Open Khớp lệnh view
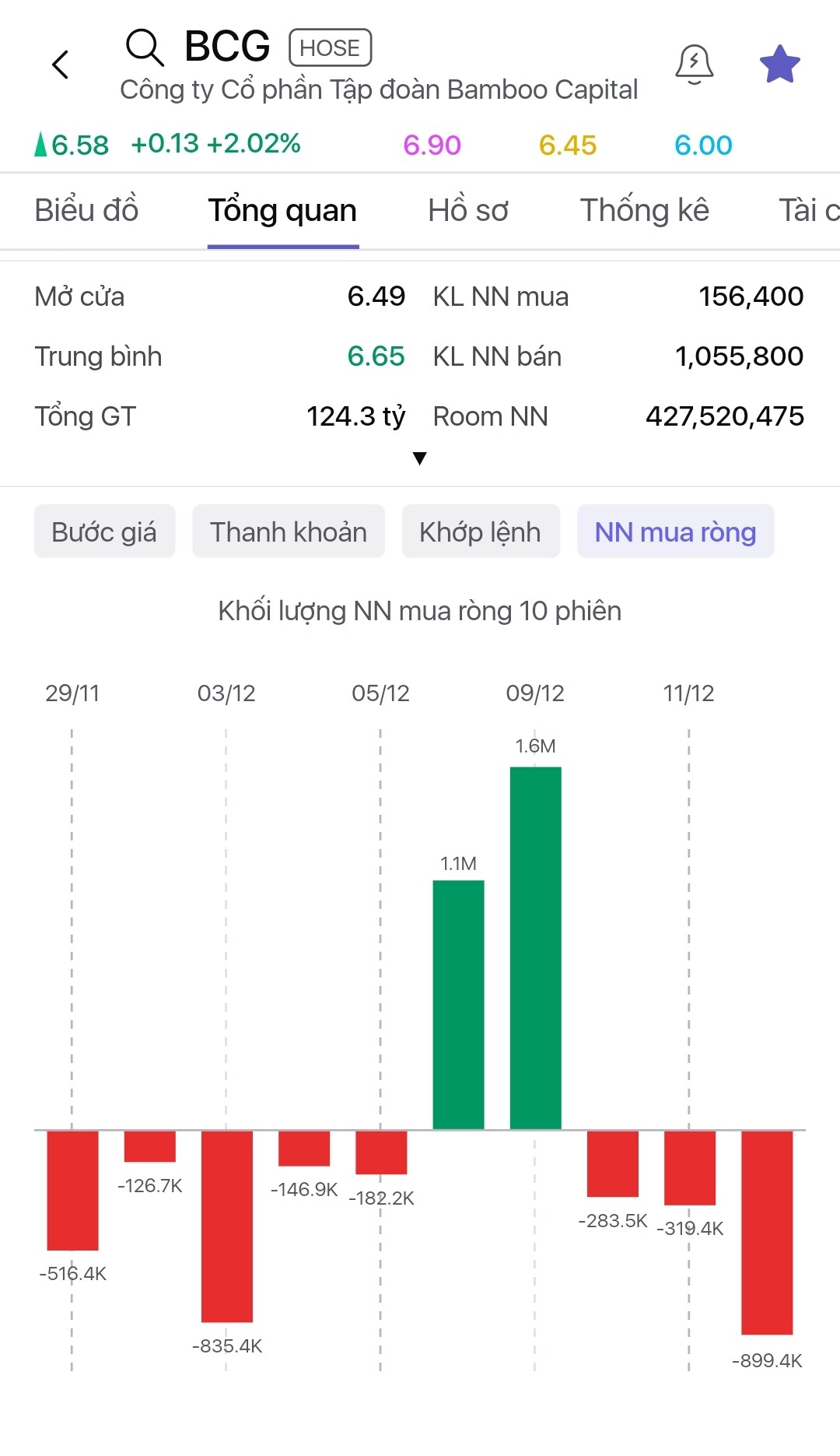The height and width of the screenshot is (1456, 840). click(480, 532)
